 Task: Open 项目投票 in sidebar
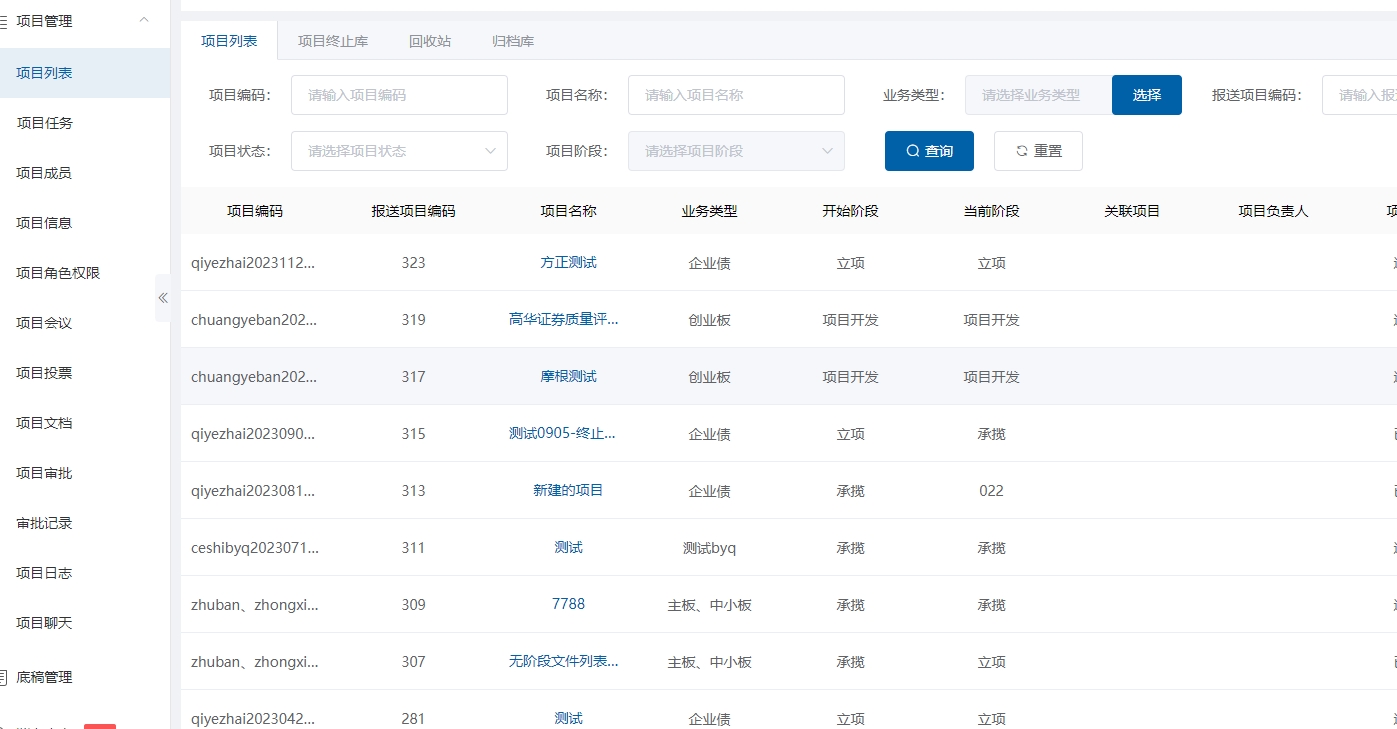pyautogui.click(x=85, y=373)
